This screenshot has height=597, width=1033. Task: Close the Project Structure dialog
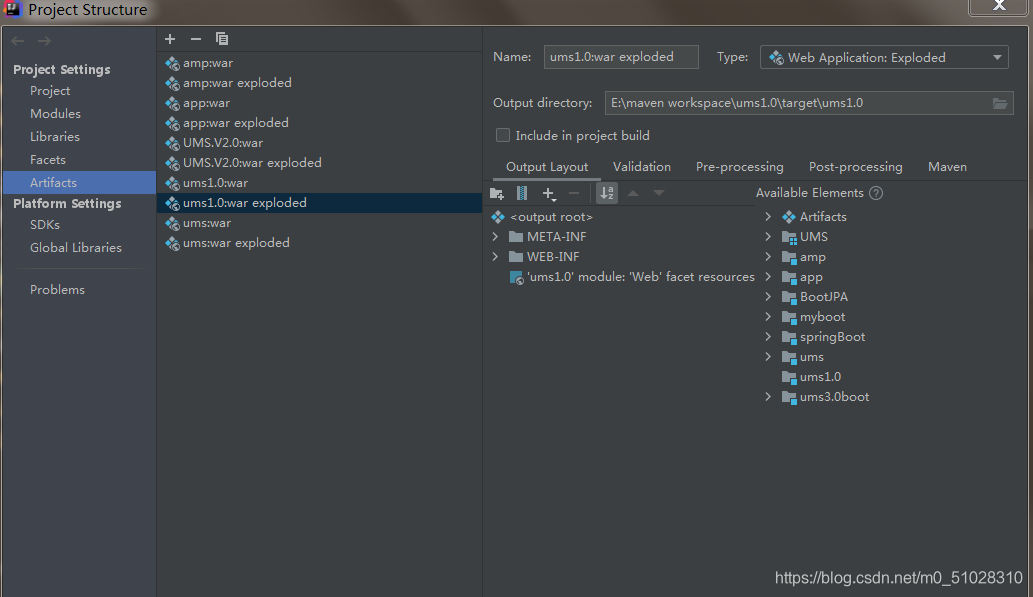coord(998,7)
